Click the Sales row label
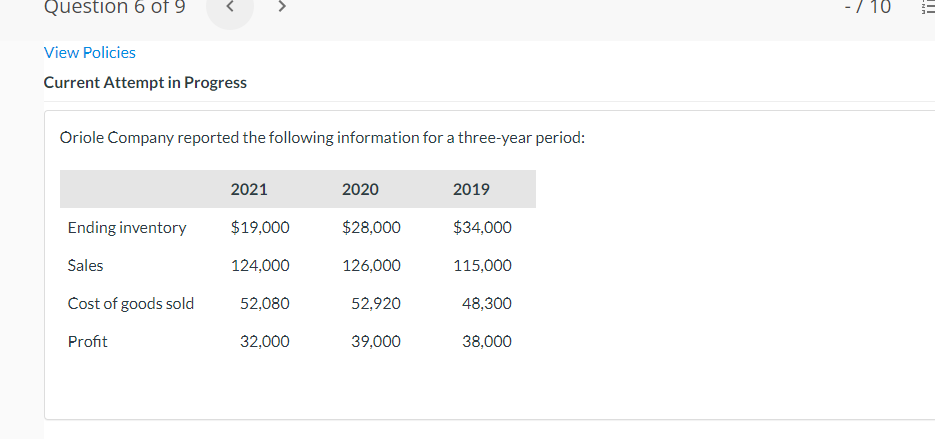Screen dimensions: 935x439 point(85,265)
